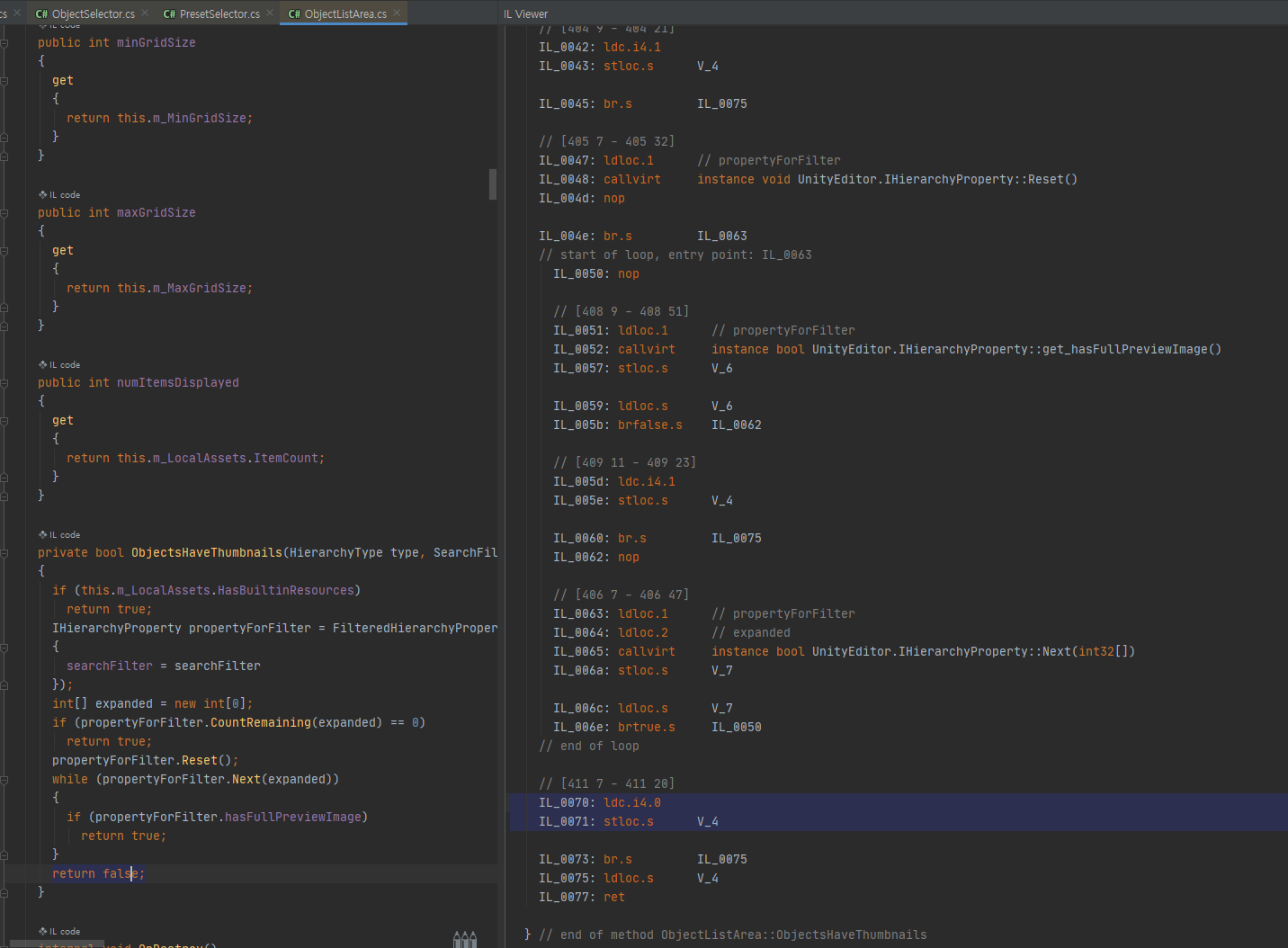Close the ObjectSelector.cs tab

[145, 13]
